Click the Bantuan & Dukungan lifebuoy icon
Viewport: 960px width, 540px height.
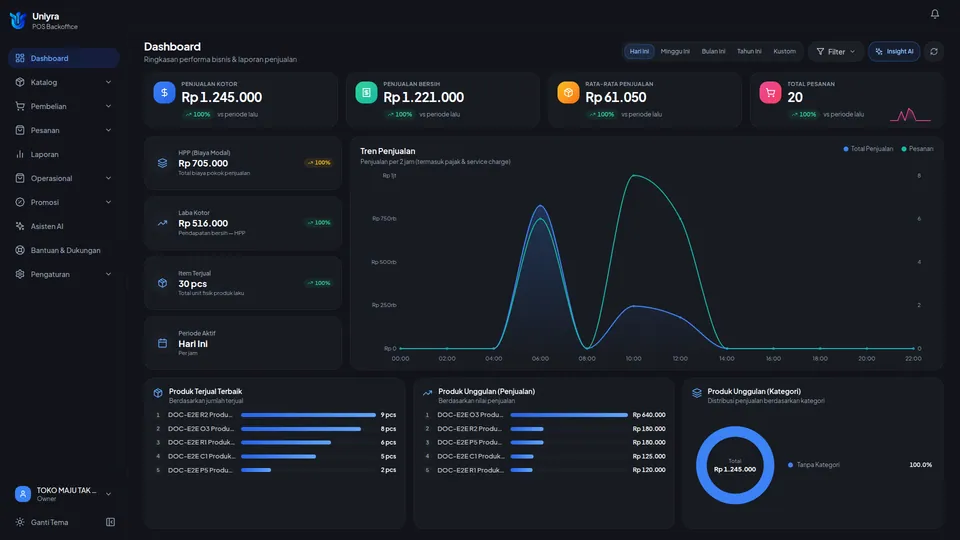tap(20, 250)
